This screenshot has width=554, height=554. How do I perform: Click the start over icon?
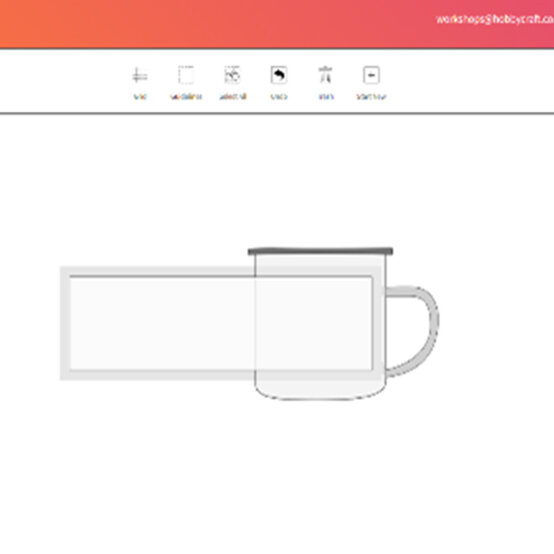(371, 75)
